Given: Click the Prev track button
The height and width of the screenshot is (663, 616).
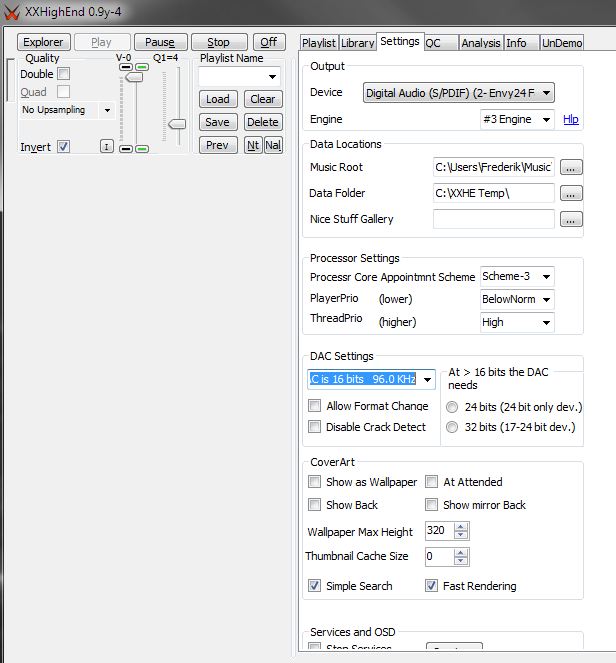Looking at the screenshot, I should tap(218, 145).
